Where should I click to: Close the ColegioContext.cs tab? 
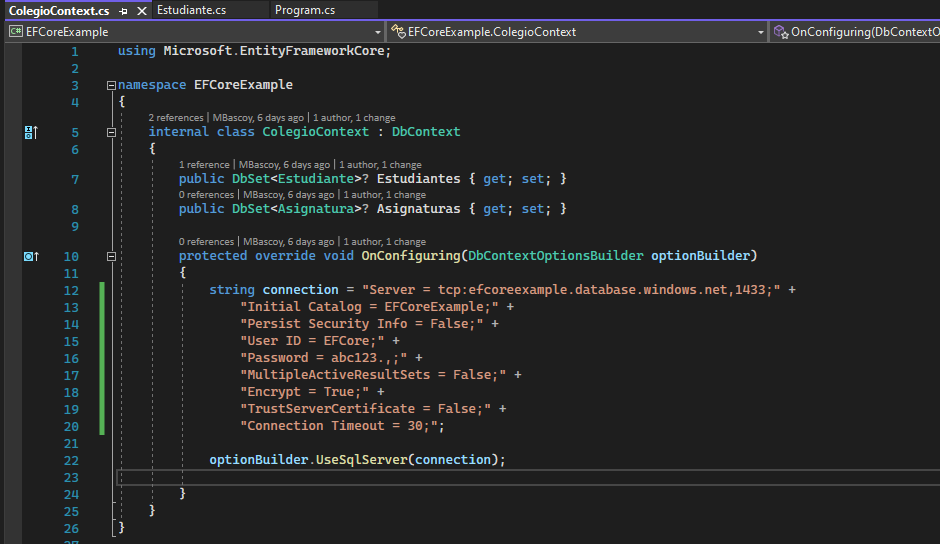[x=140, y=11]
